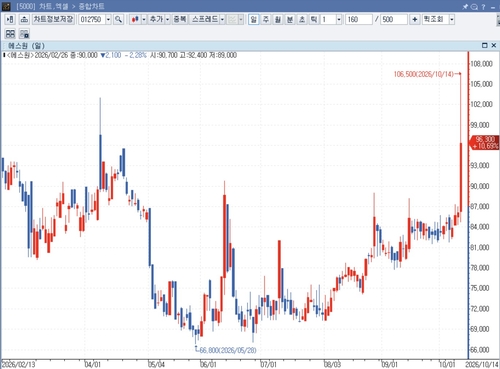
Task: Click the pin window icon in title bar
Action: (465, 6)
